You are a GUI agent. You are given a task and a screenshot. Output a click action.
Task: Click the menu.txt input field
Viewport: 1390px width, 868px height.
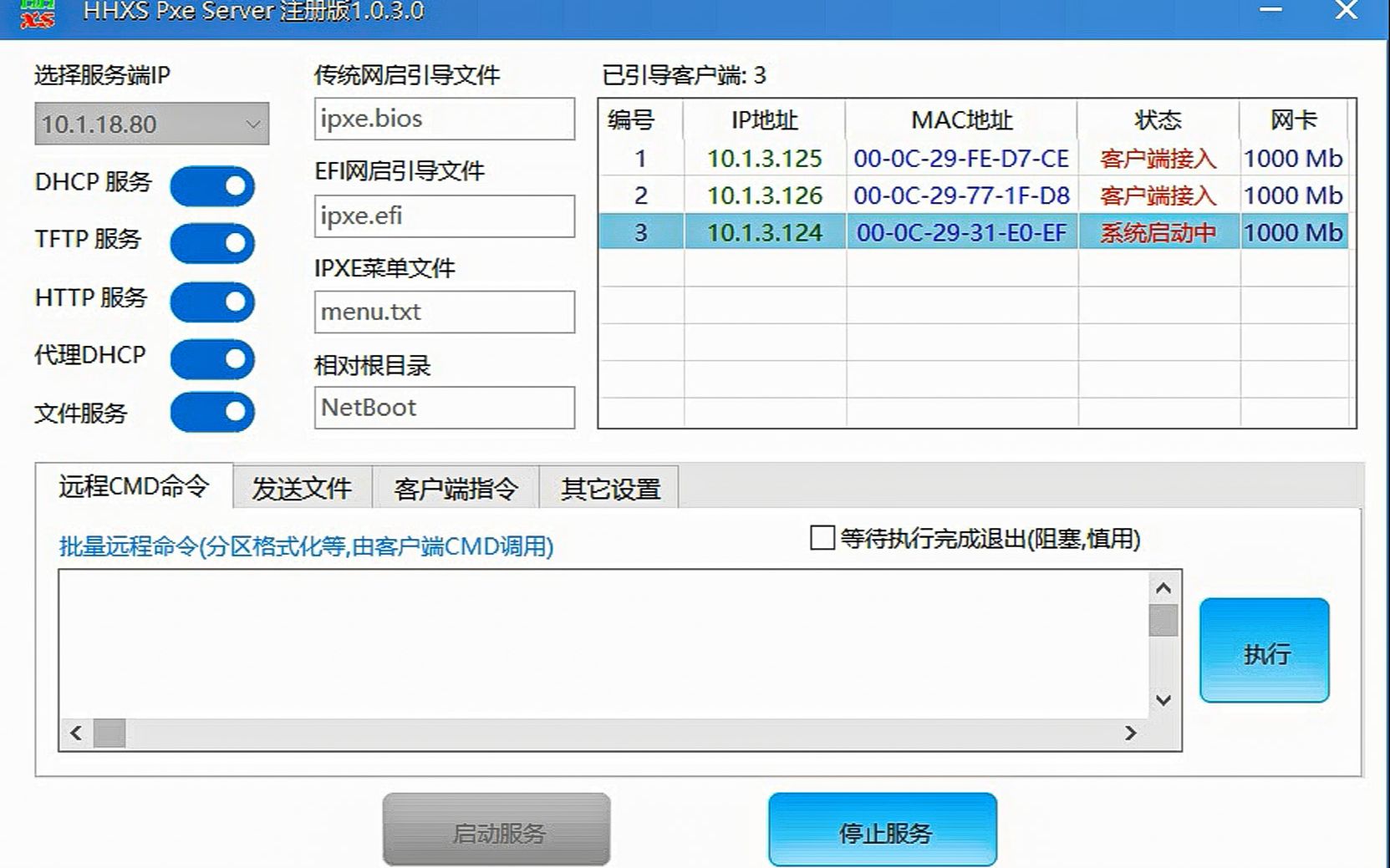[445, 312]
